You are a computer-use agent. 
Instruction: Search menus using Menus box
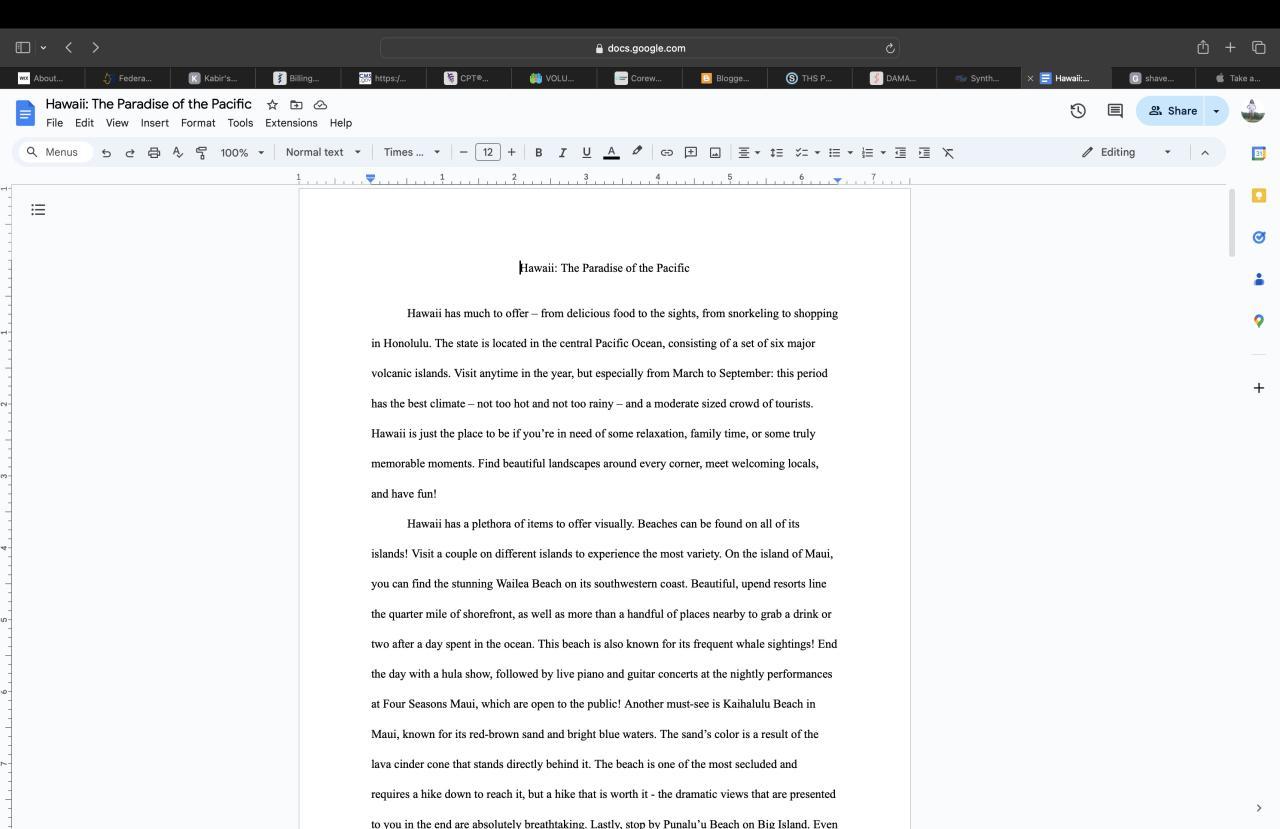(58, 152)
